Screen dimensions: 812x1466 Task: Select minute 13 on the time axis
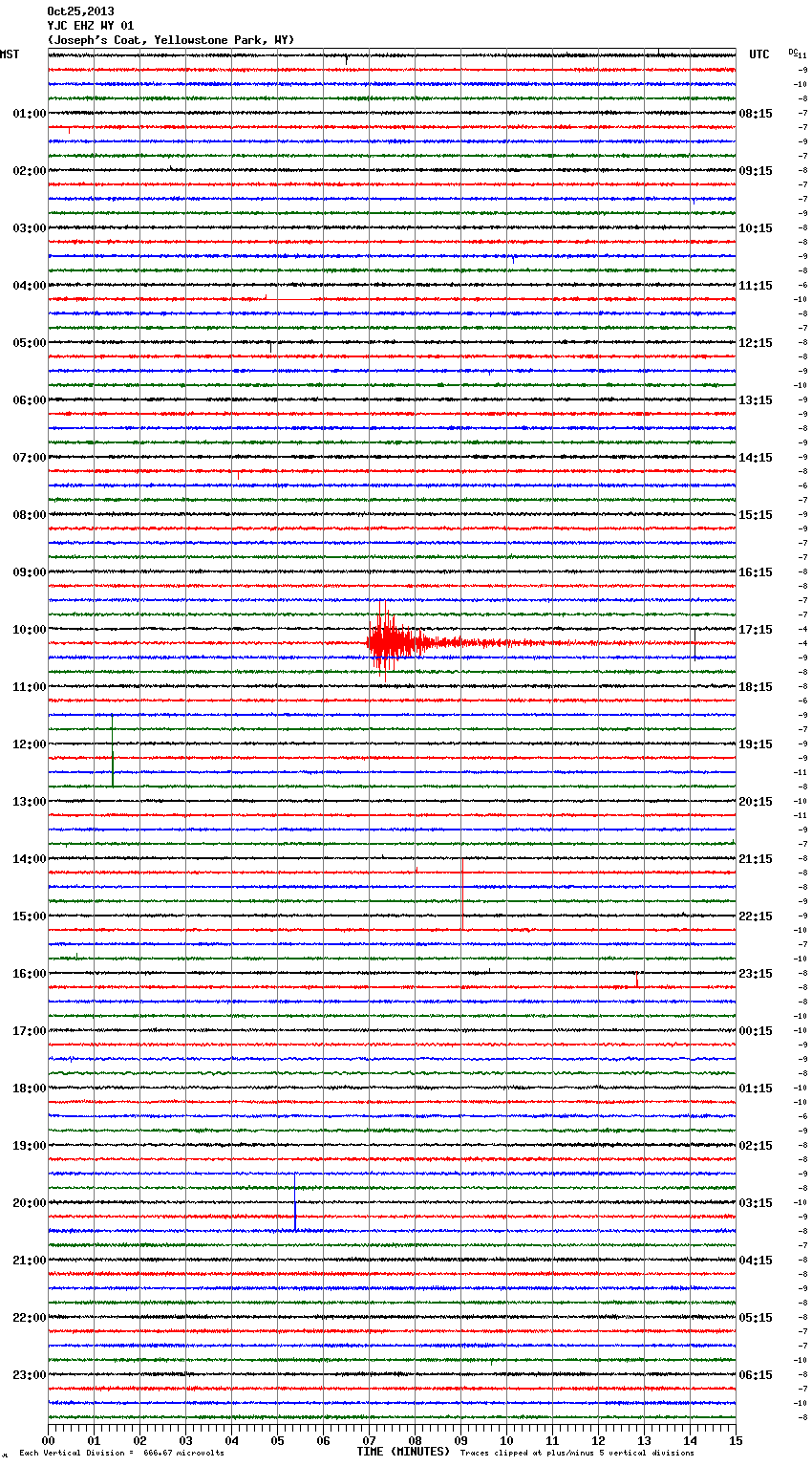coord(645,1440)
